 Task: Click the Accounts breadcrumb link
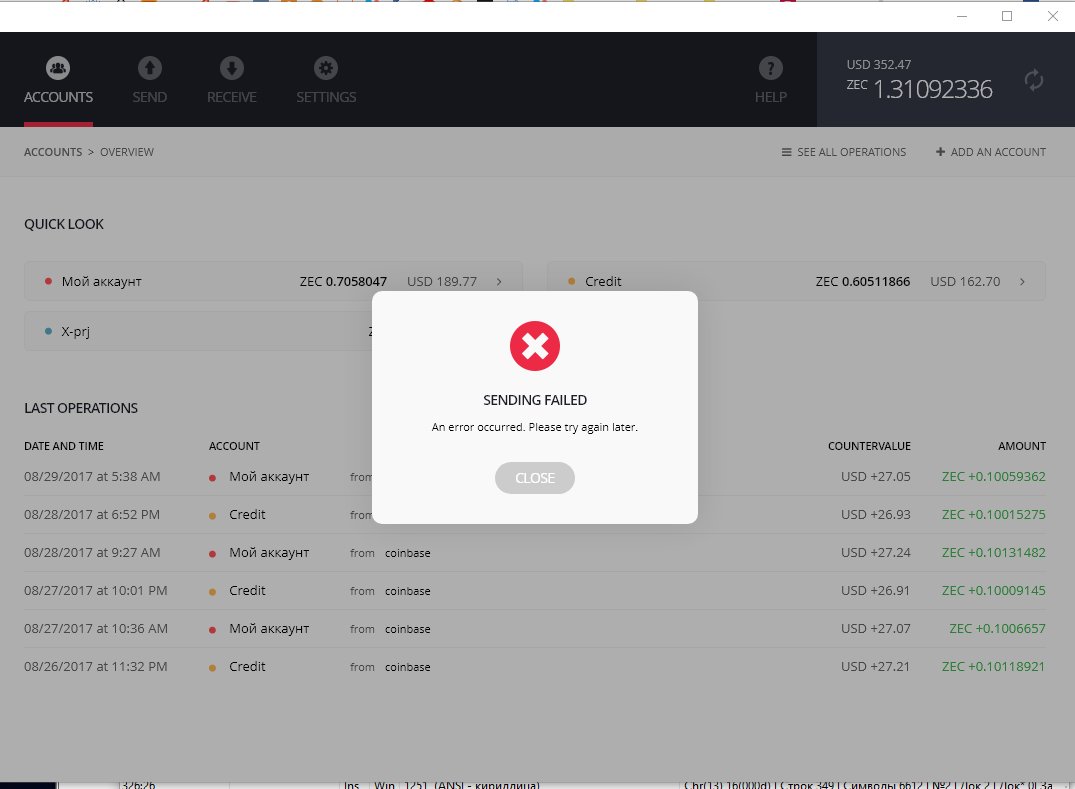[53, 152]
